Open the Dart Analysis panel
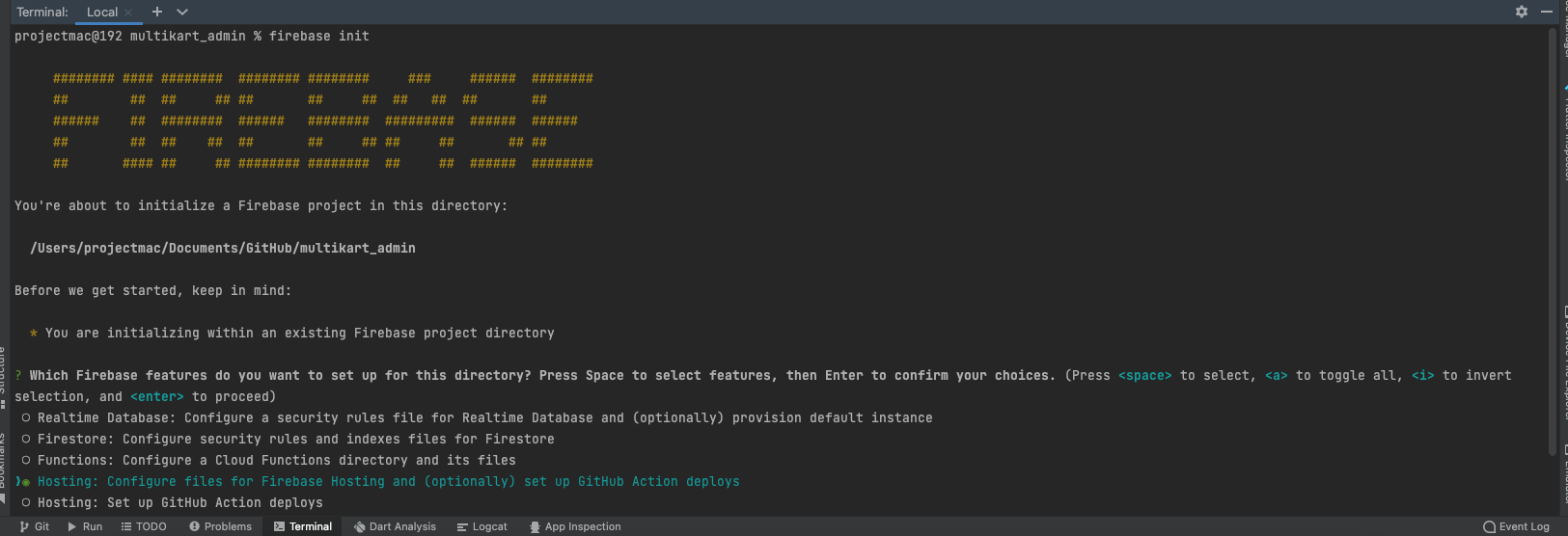The image size is (1568, 536). (x=395, y=526)
